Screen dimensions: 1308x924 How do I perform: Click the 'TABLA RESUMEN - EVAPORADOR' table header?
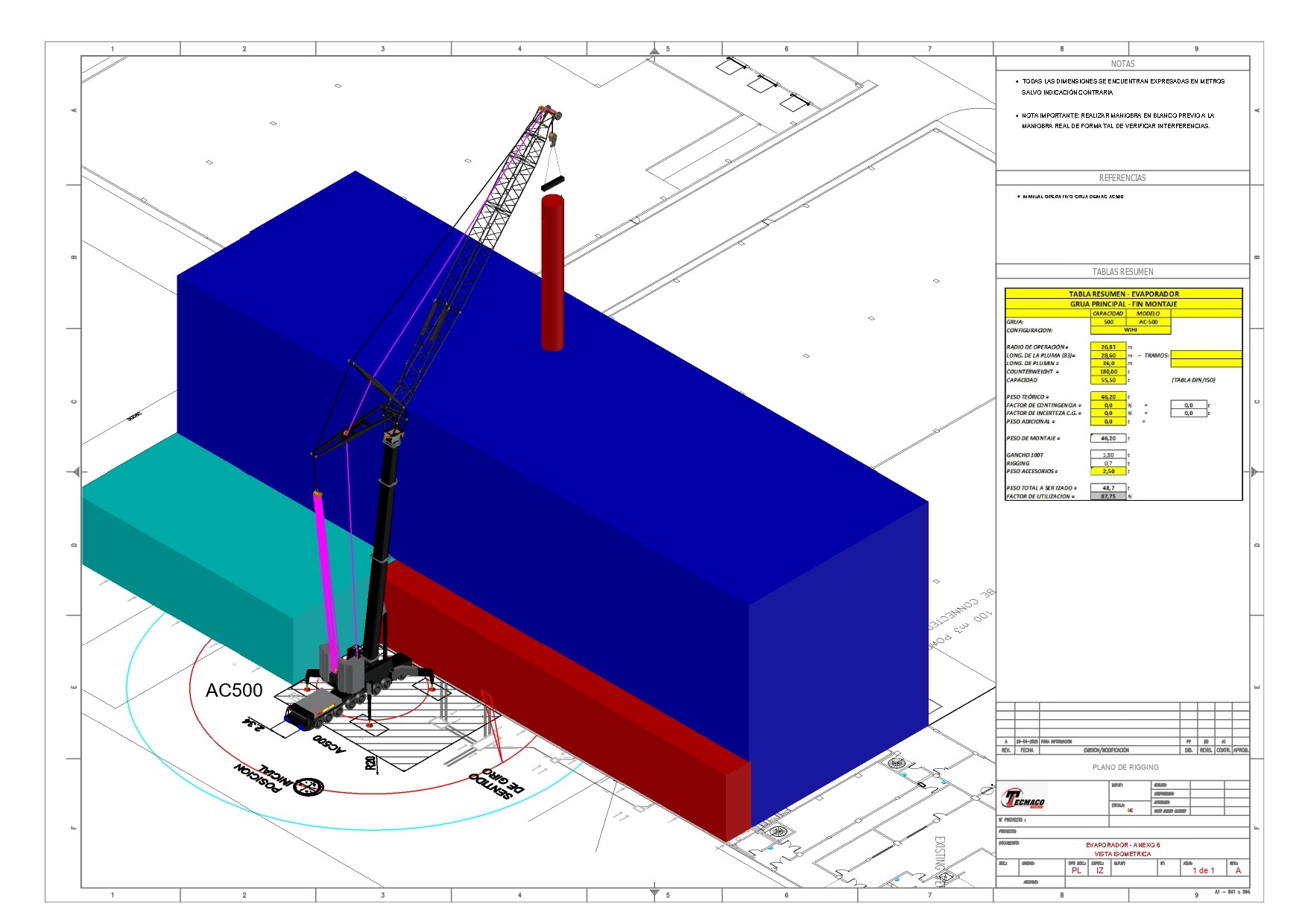[x=1123, y=294]
